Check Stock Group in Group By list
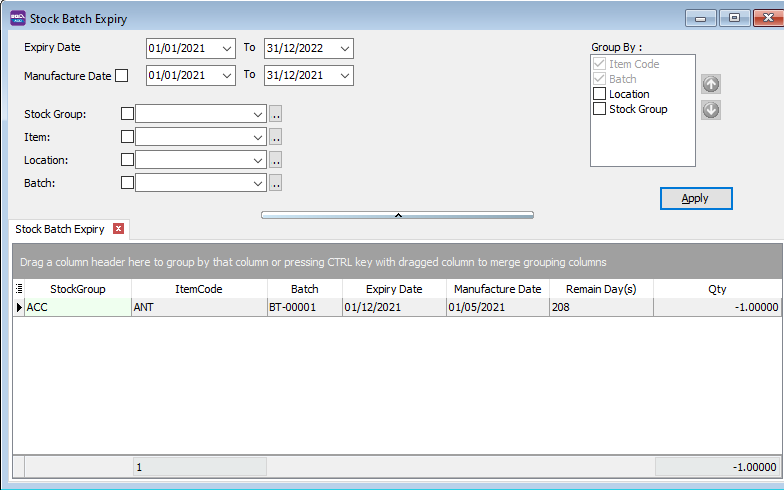 (600, 109)
